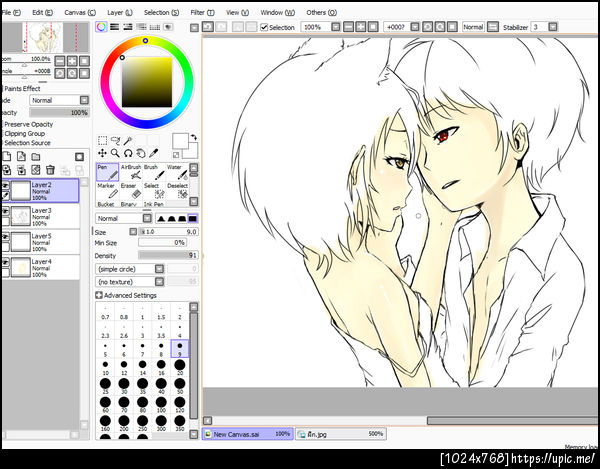Click the Navigator preview thumbnail
Viewport: 600px width, 469px height.
click(45, 37)
